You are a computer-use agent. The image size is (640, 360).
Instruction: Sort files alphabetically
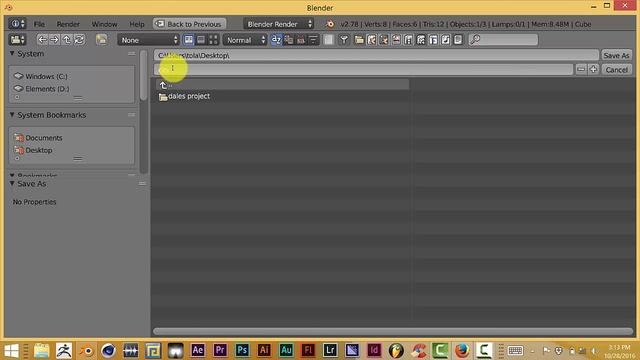pyautogui.click(x=276, y=40)
